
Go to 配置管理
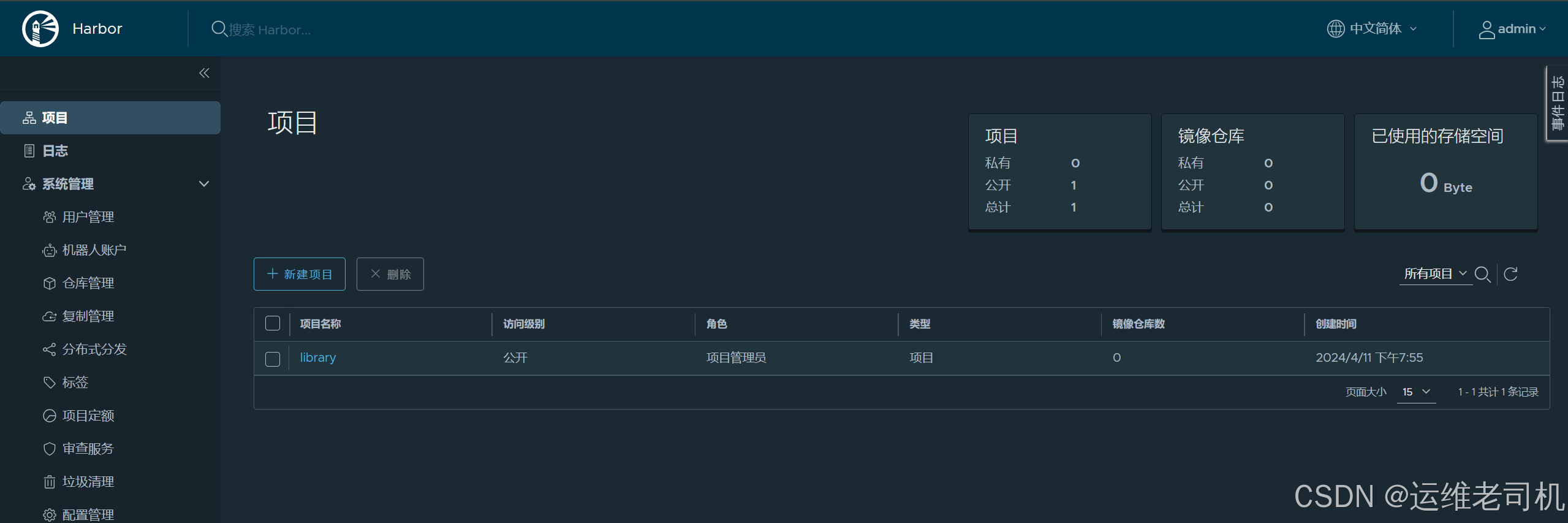click(x=88, y=515)
